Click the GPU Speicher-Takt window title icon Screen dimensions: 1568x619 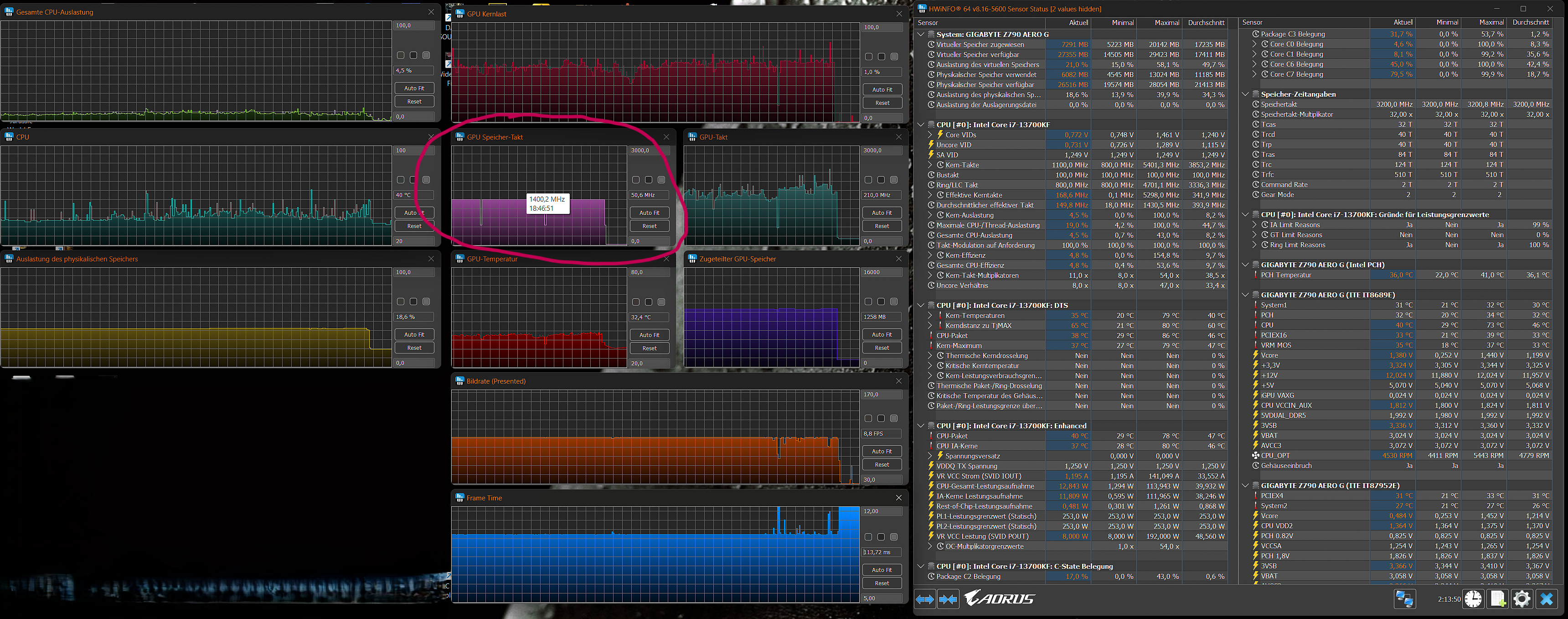tap(460, 137)
